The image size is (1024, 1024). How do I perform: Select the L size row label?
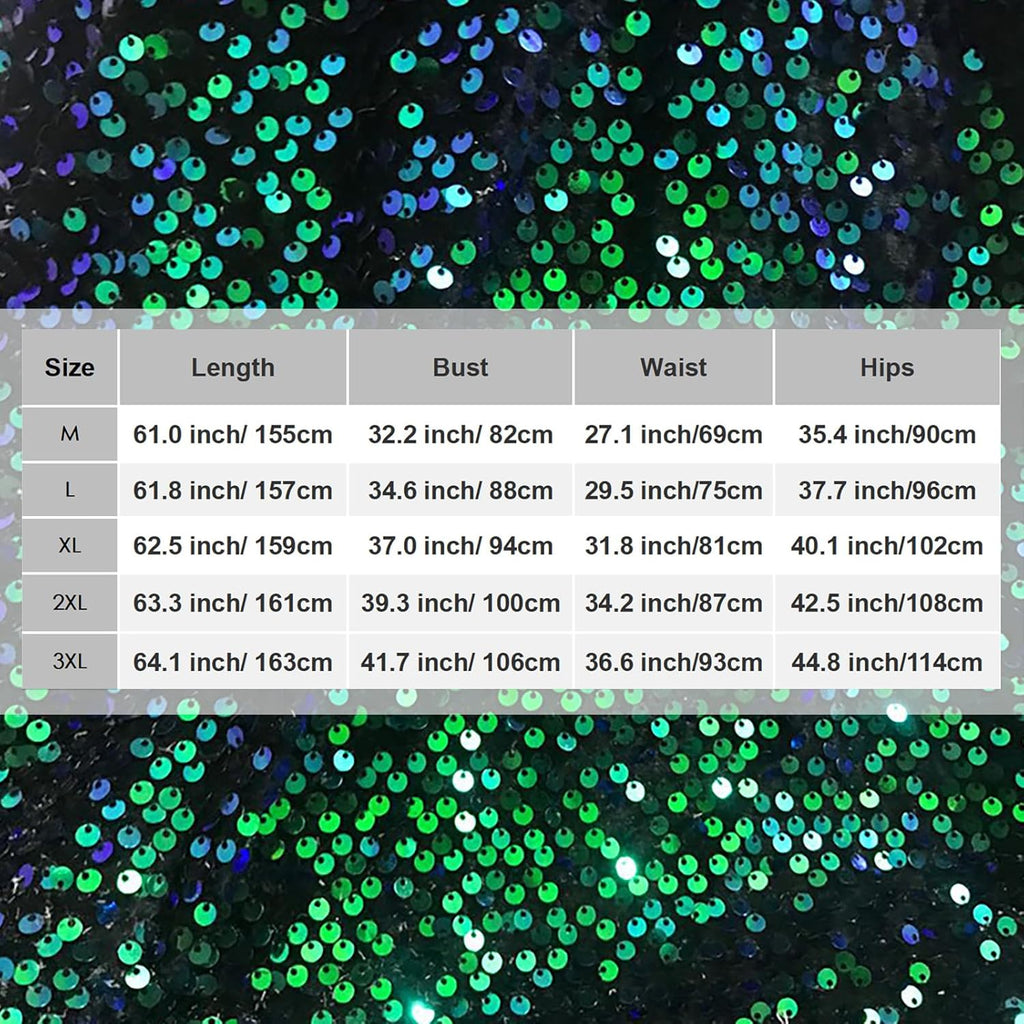70,490
